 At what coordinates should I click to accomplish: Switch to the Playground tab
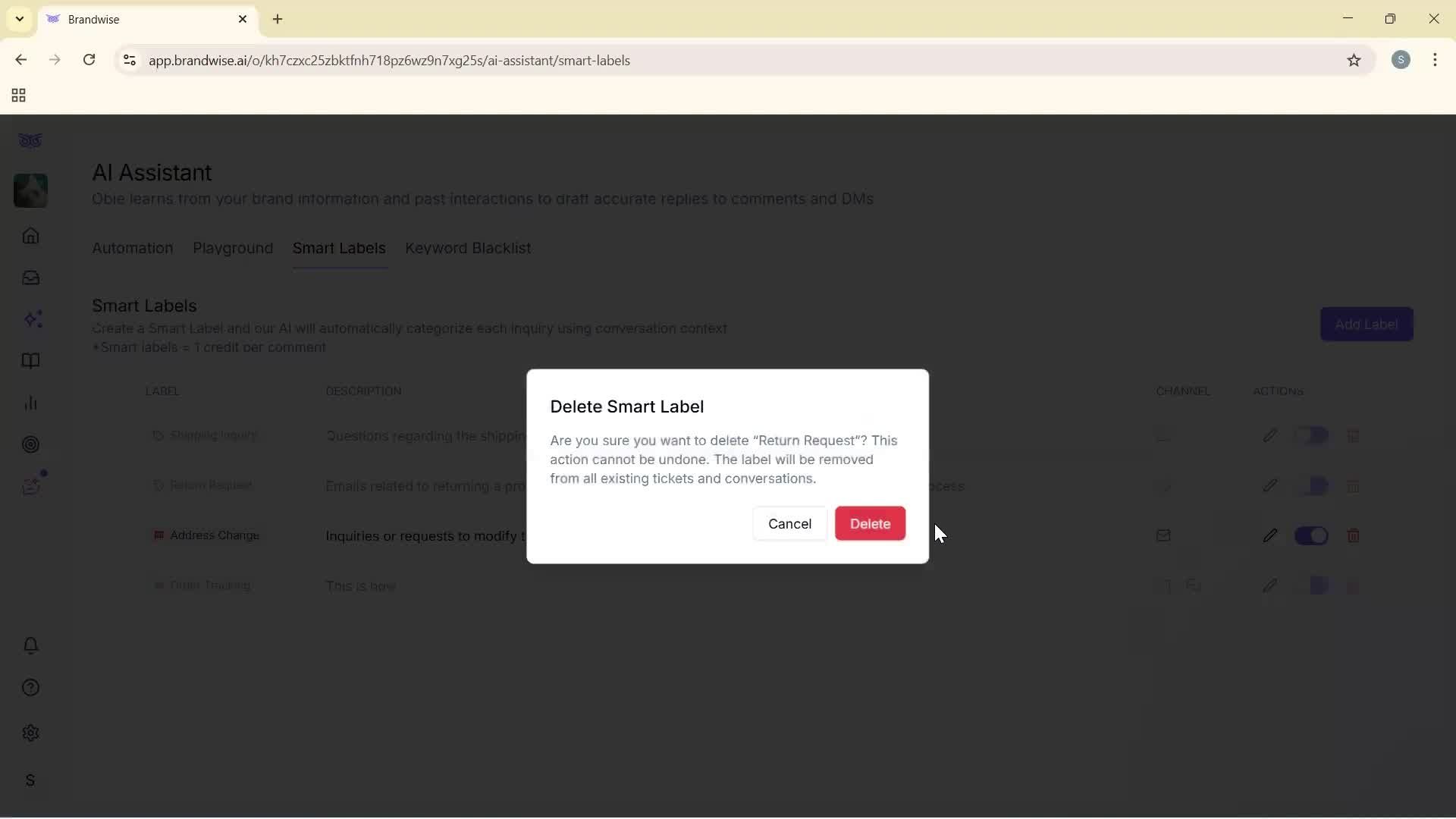233,248
